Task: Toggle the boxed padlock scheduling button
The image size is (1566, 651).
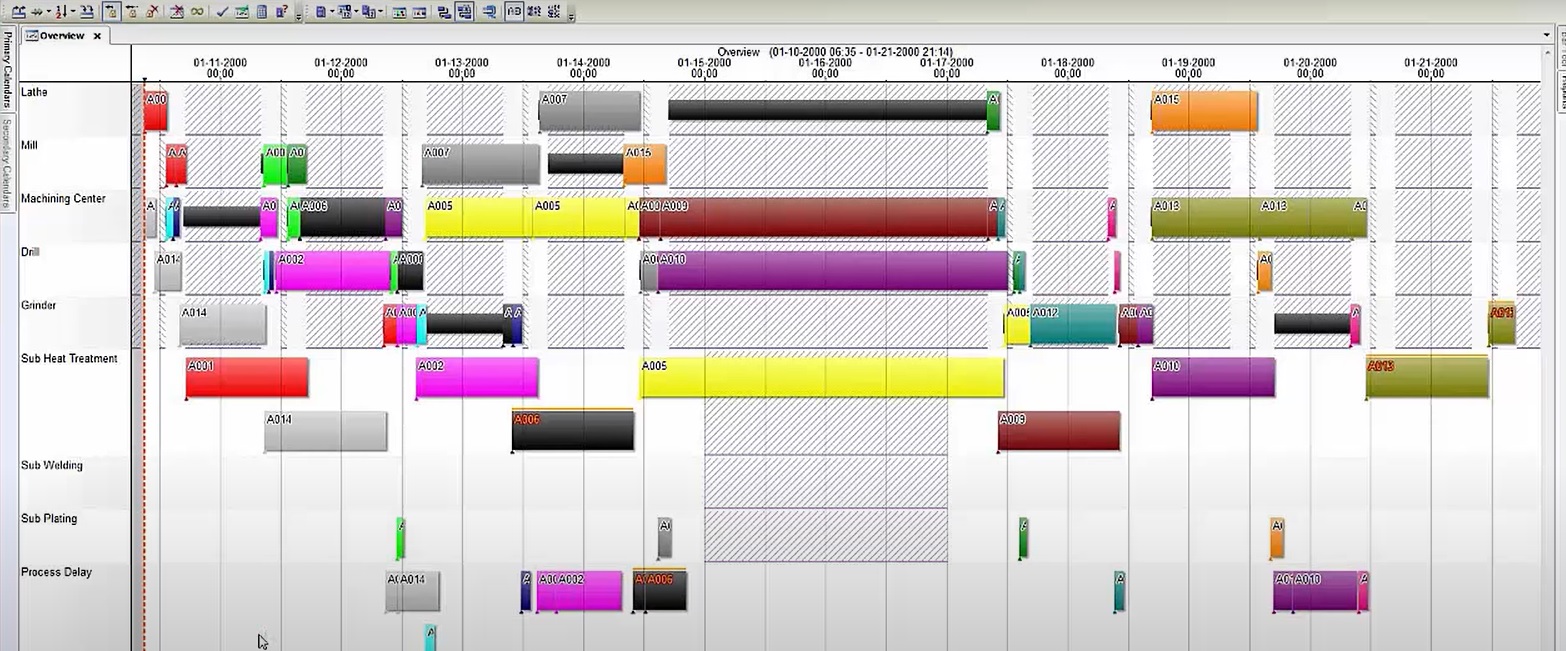Action: [x=112, y=11]
